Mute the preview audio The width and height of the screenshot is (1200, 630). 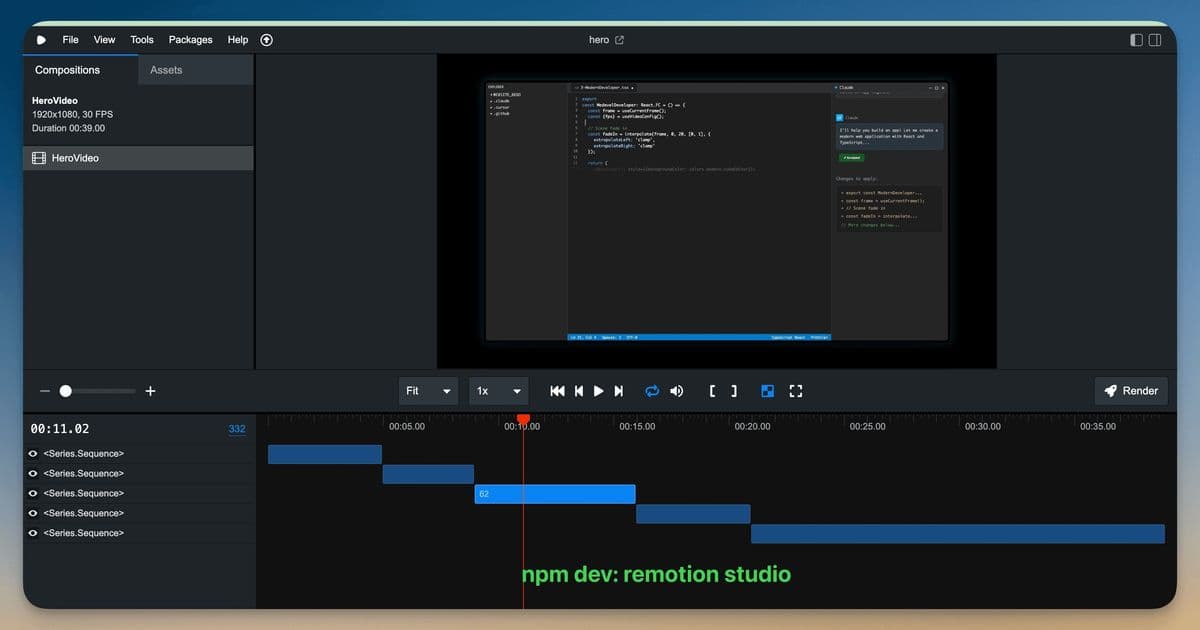point(676,391)
